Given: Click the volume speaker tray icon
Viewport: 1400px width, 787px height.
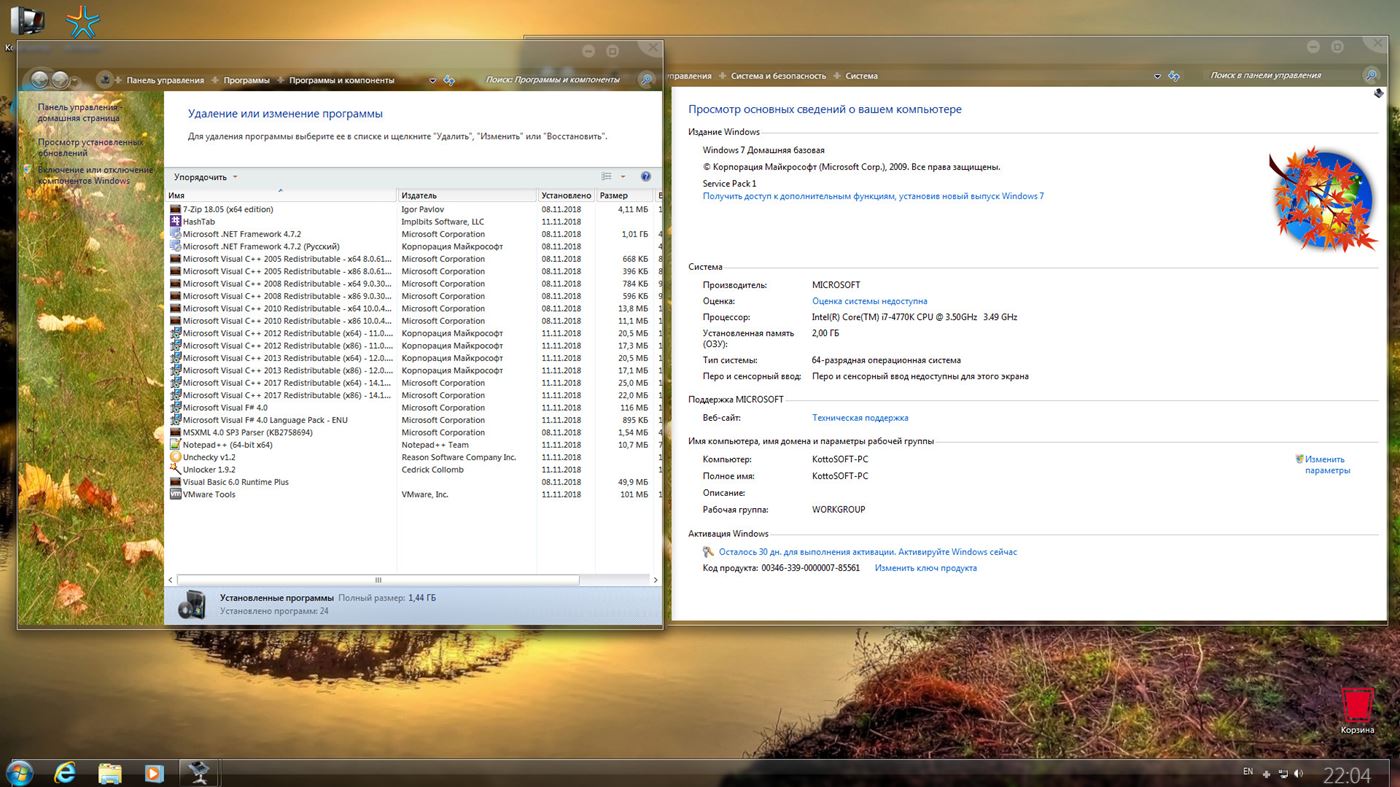Looking at the screenshot, I should pos(1298,774).
